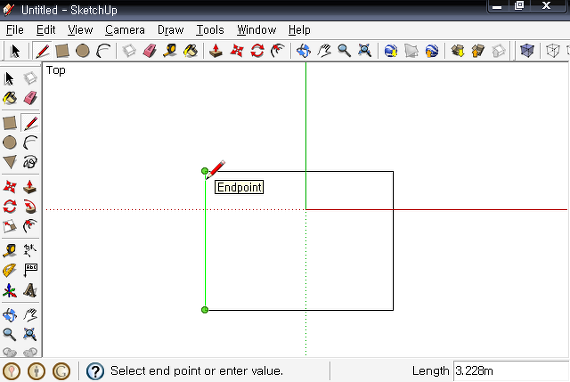Viewport: 570px width, 382px height.
Task: Open the Tools menu
Action: tap(210, 30)
